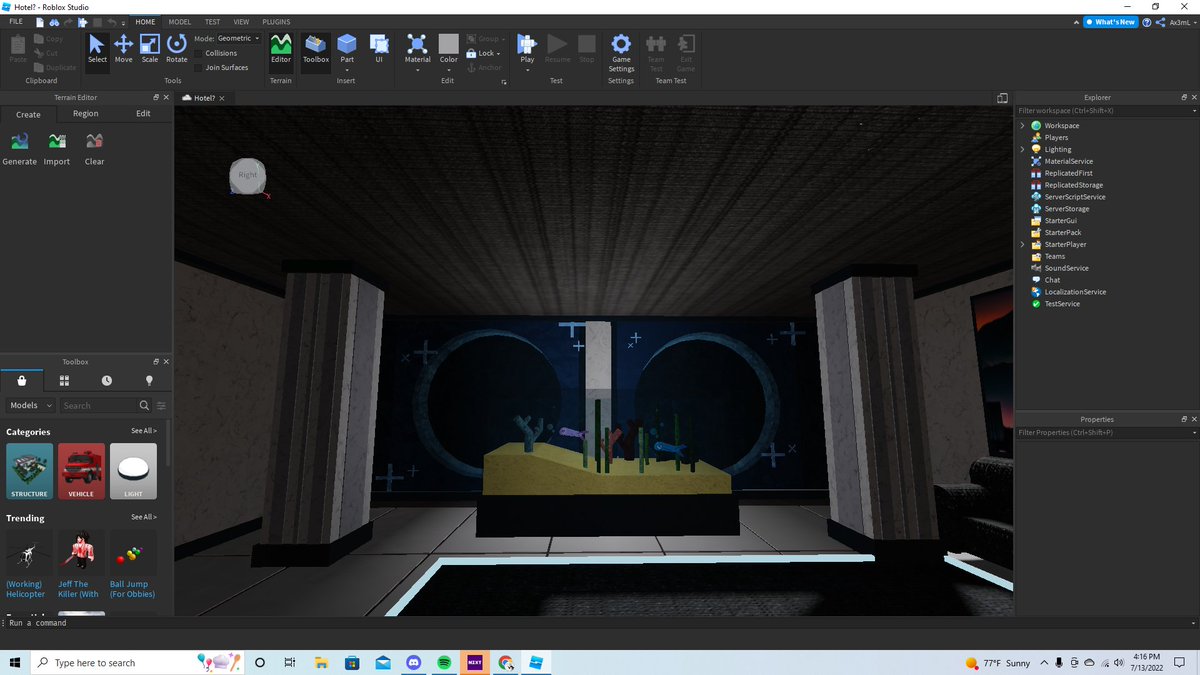Open the Toolbox Marketplace tab
Screen dimensions: 1200x675
22,381
